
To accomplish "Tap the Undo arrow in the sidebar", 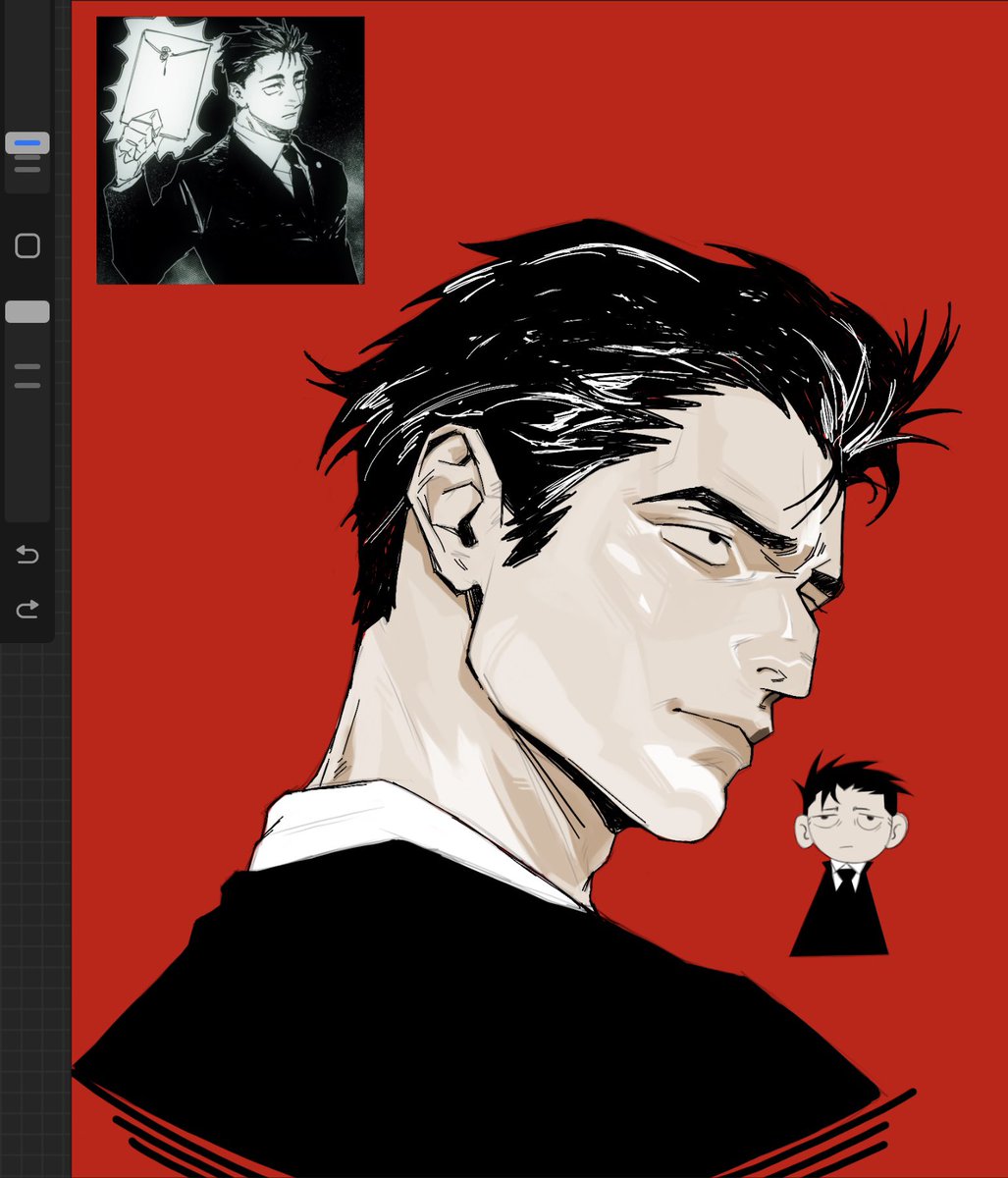I will point(27,555).
